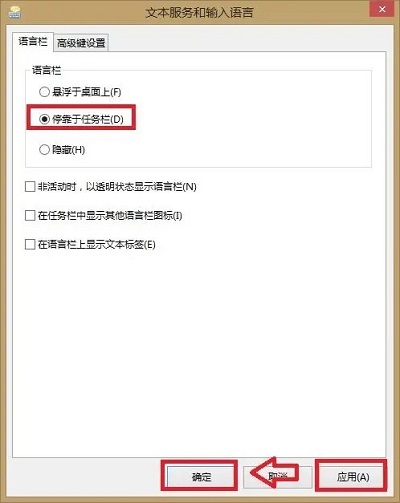Check the 在语言栏上显示文本标签(E) box
400x503 pixels.
coord(30,244)
